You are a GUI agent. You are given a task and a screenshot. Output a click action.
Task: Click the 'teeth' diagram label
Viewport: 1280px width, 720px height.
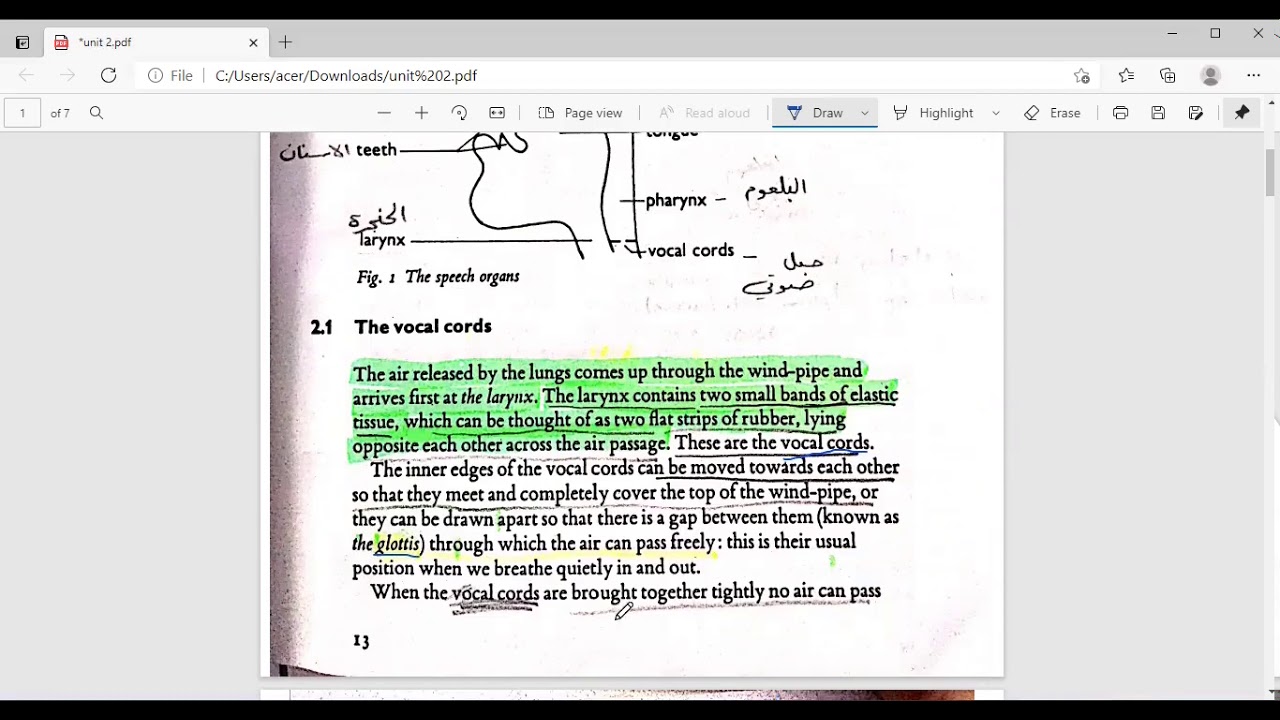tap(376, 150)
